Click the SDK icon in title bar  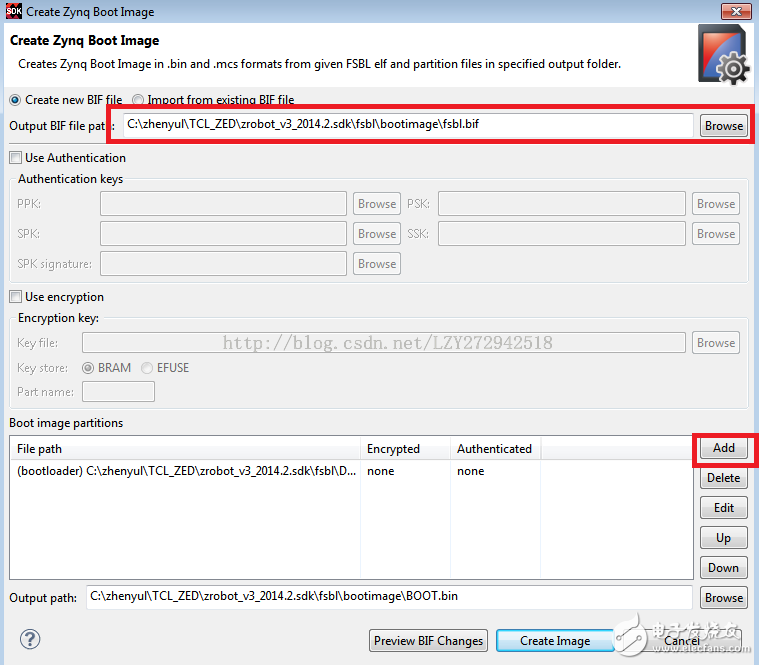(13, 11)
